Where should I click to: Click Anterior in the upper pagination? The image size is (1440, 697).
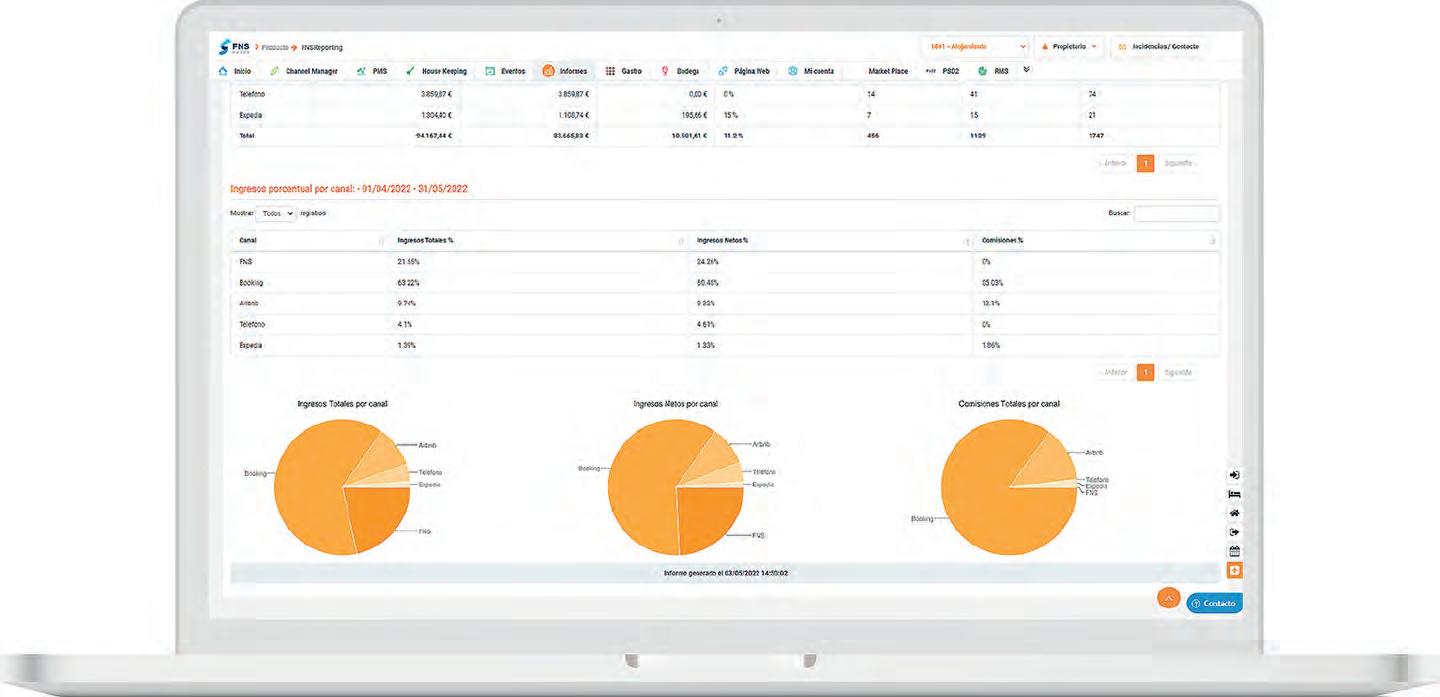click(x=1115, y=163)
